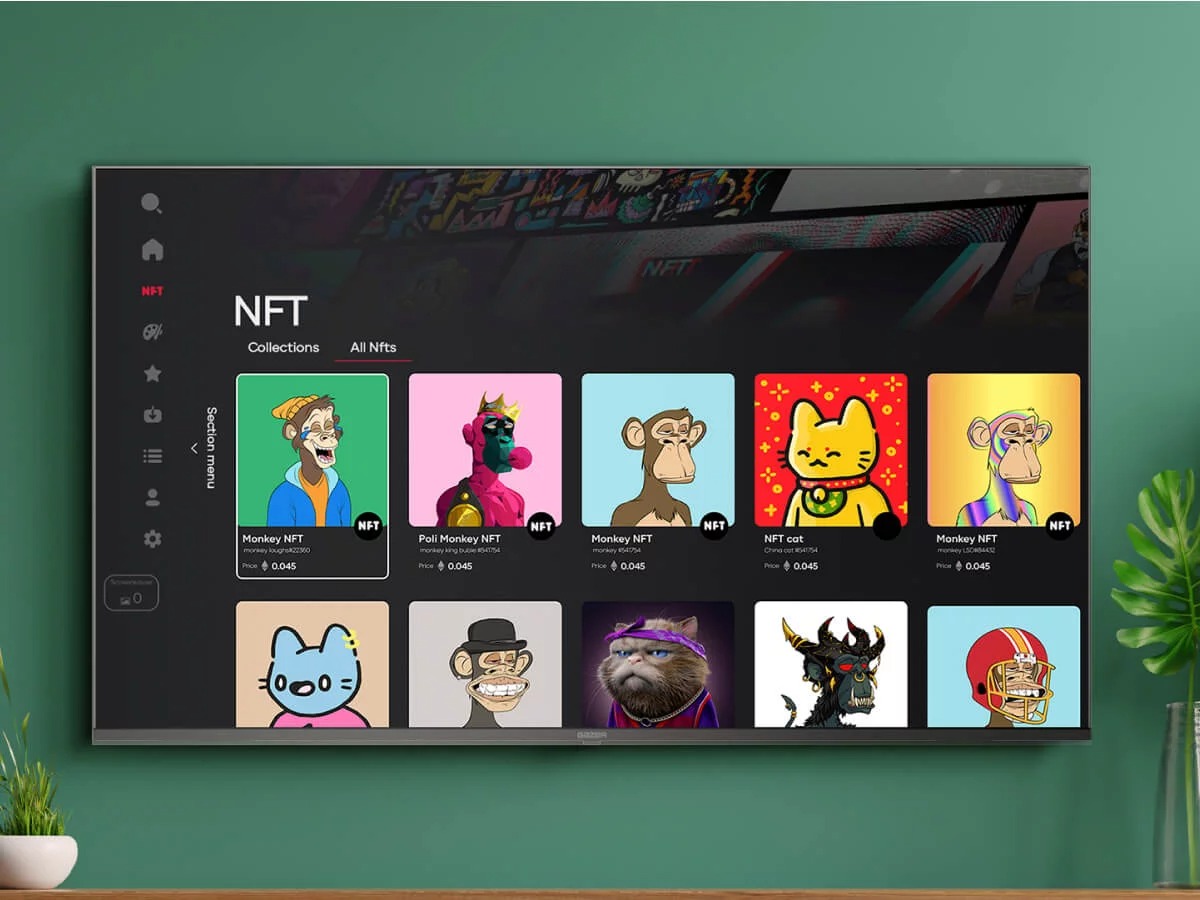Open the list view sidebar icon
1200x900 pixels.
152,456
